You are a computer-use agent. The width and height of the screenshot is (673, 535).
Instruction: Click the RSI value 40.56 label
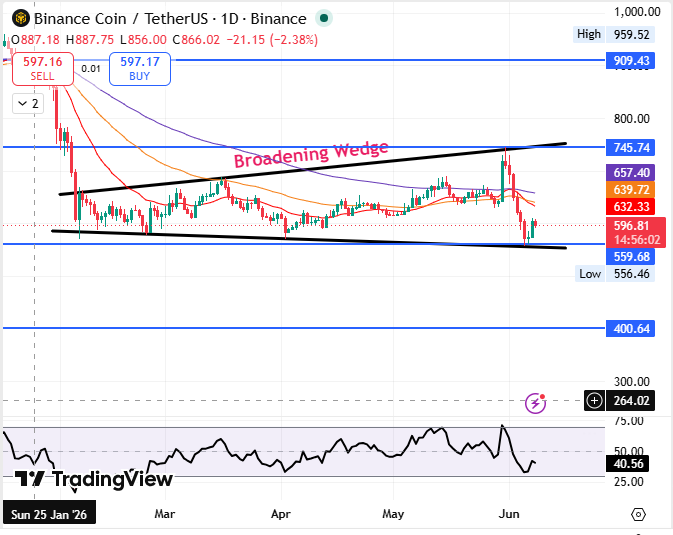coord(628,463)
